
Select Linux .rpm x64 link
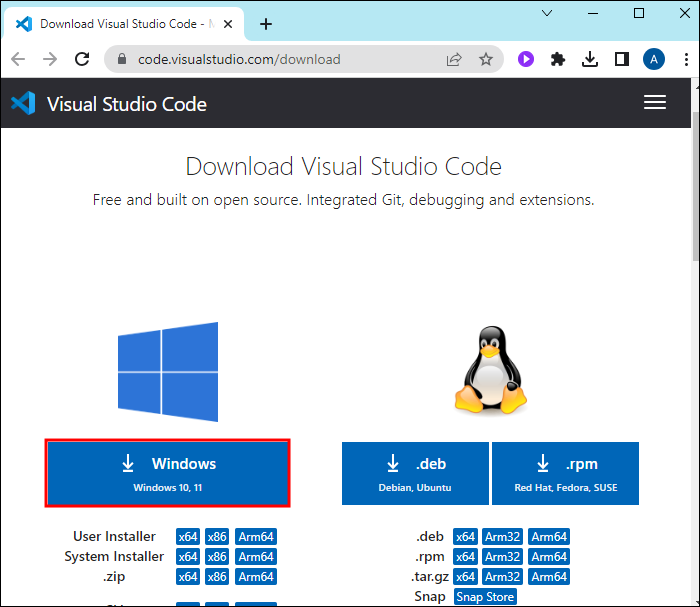465,557
